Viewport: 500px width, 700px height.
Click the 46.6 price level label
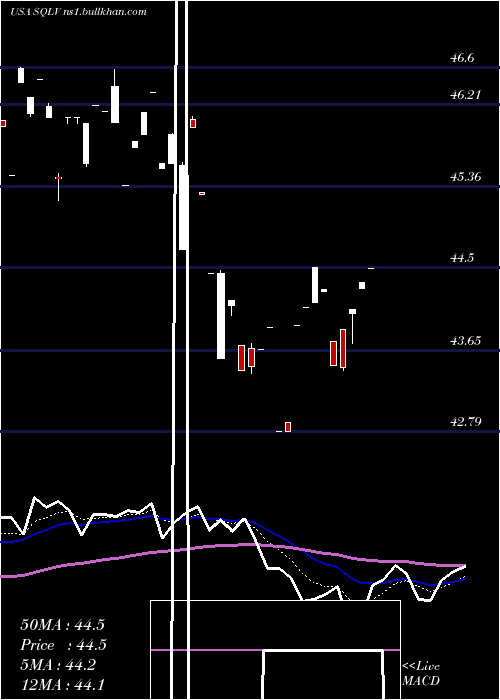tap(462, 58)
